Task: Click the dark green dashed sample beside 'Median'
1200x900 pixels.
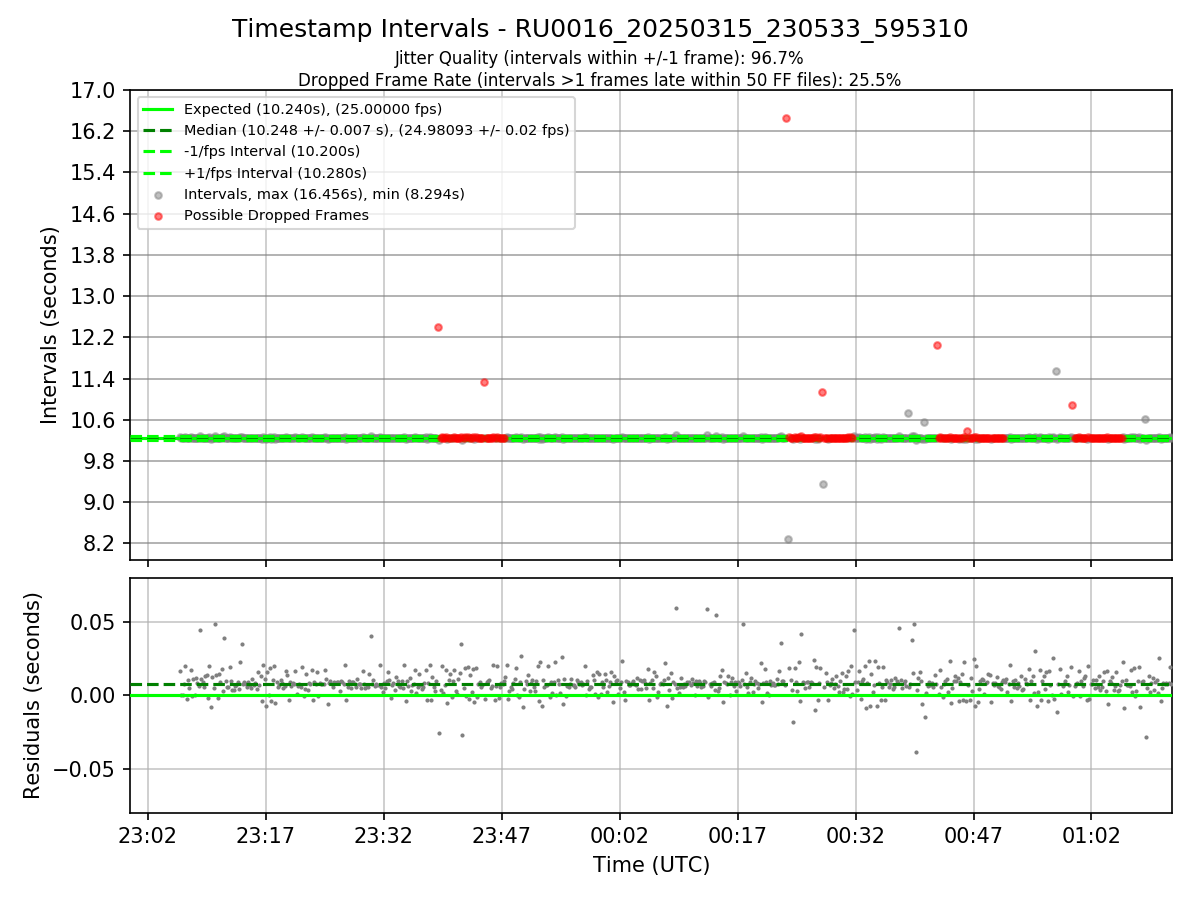Action: [158, 130]
